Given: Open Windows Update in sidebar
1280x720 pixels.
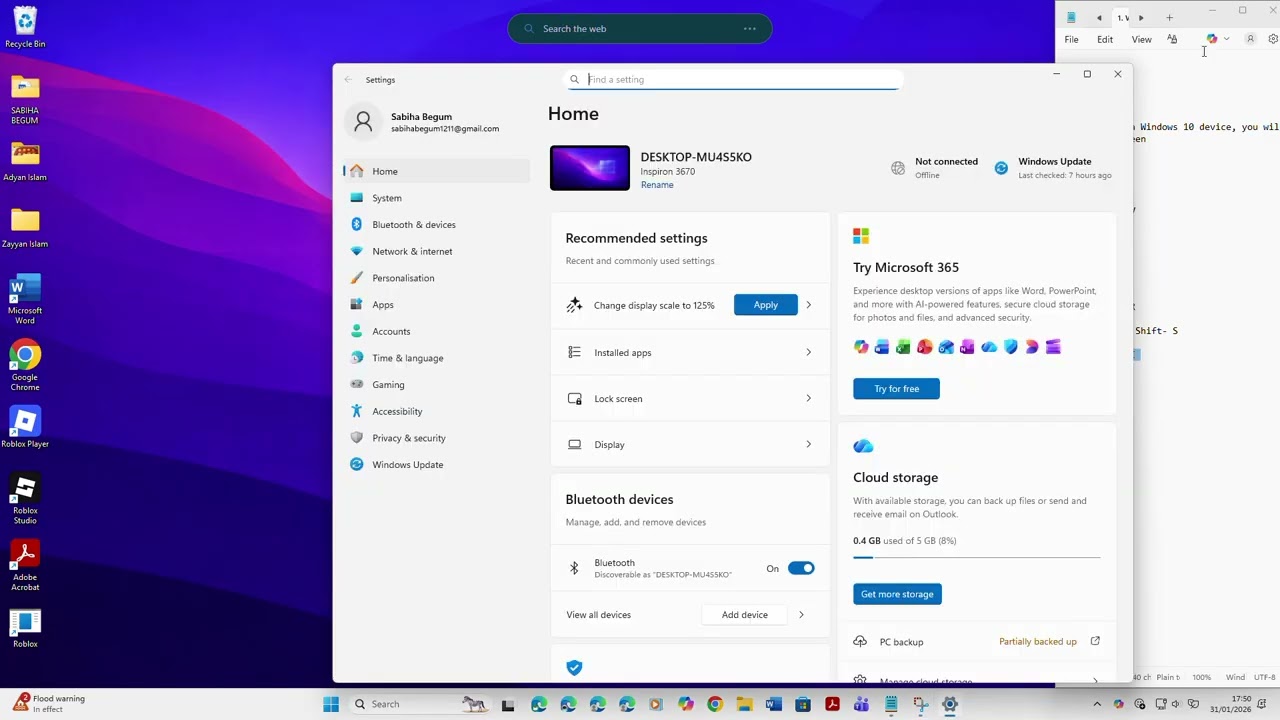Looking at the screenshot, I should click(x=436, y=465).
